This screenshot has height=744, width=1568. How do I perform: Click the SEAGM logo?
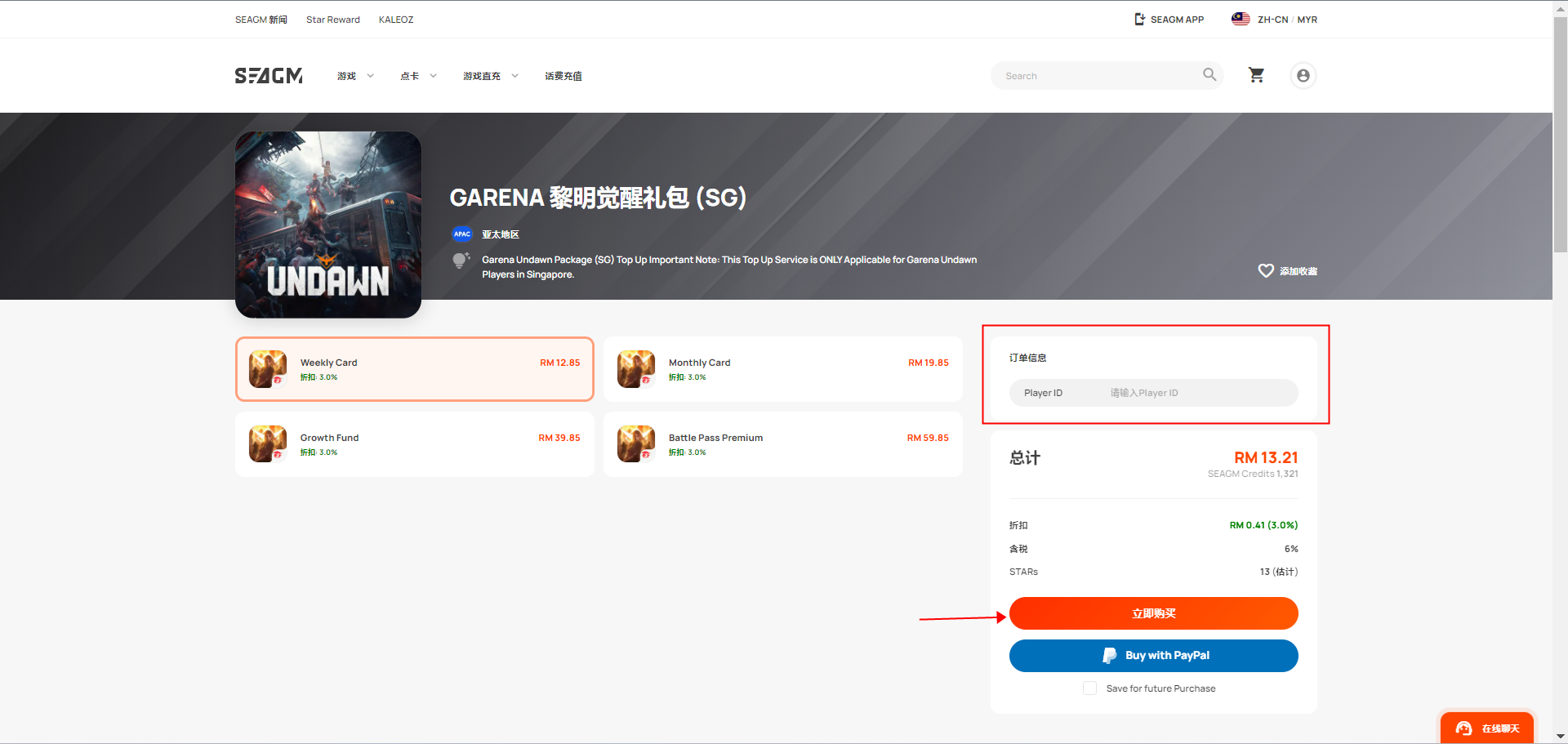269,75
